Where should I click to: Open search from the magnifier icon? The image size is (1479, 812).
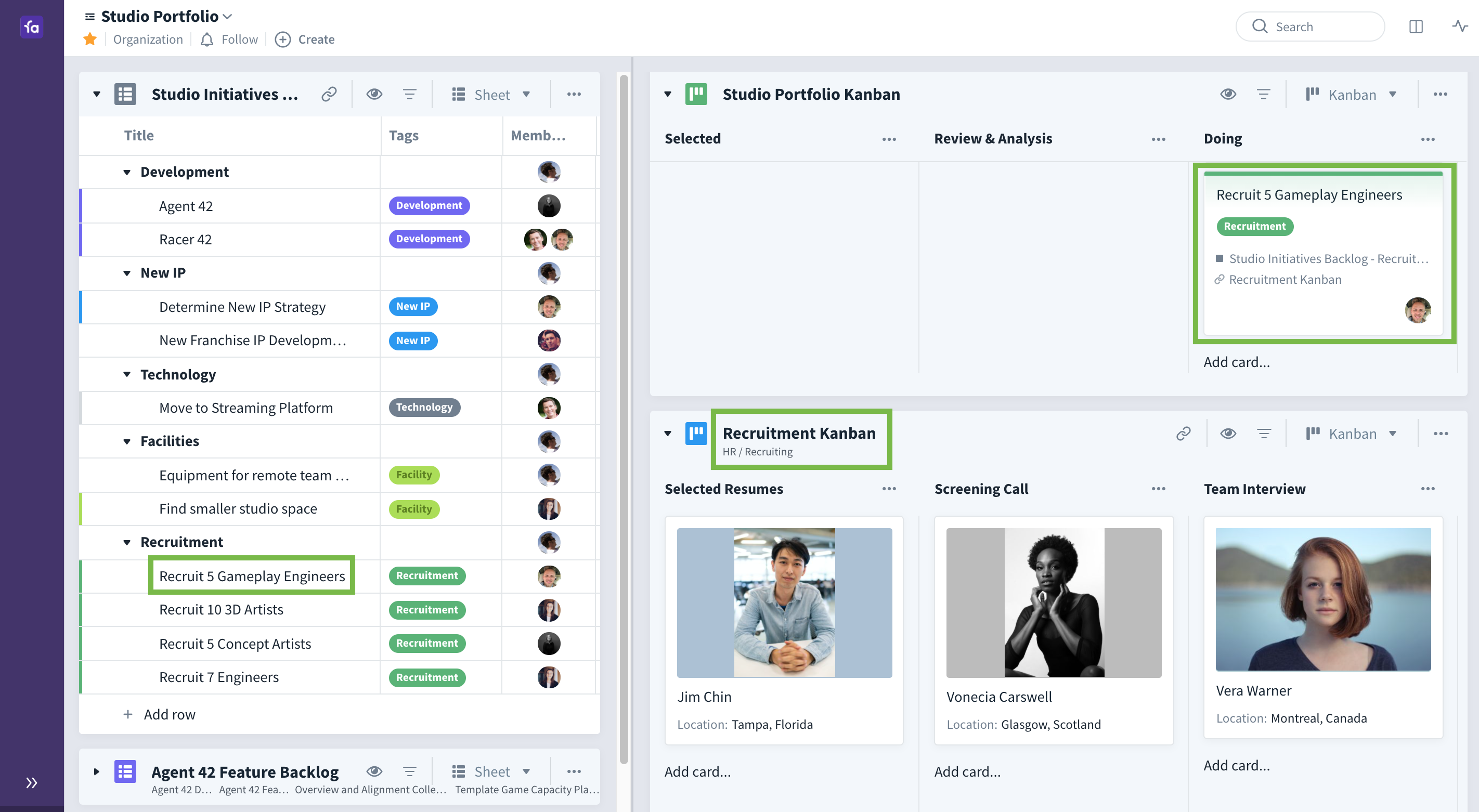pyautogui.click(x=1261, y=27)
